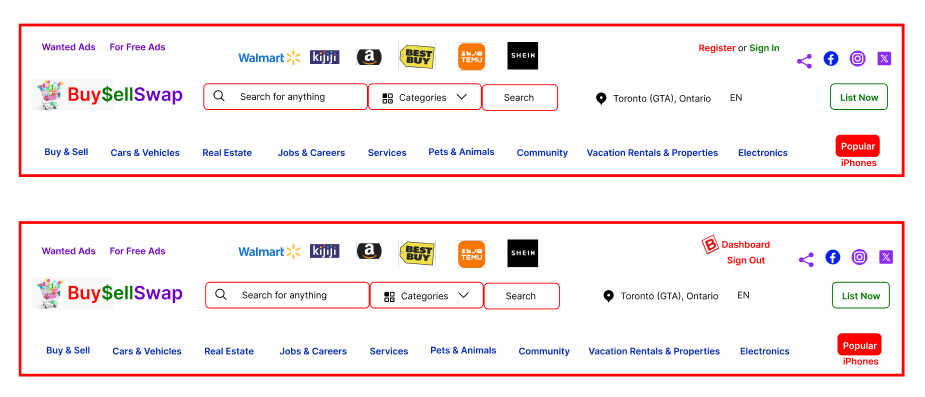This screenshot has width=925, height=397.
Task: Click the Sign Out link
Action: 746,260
